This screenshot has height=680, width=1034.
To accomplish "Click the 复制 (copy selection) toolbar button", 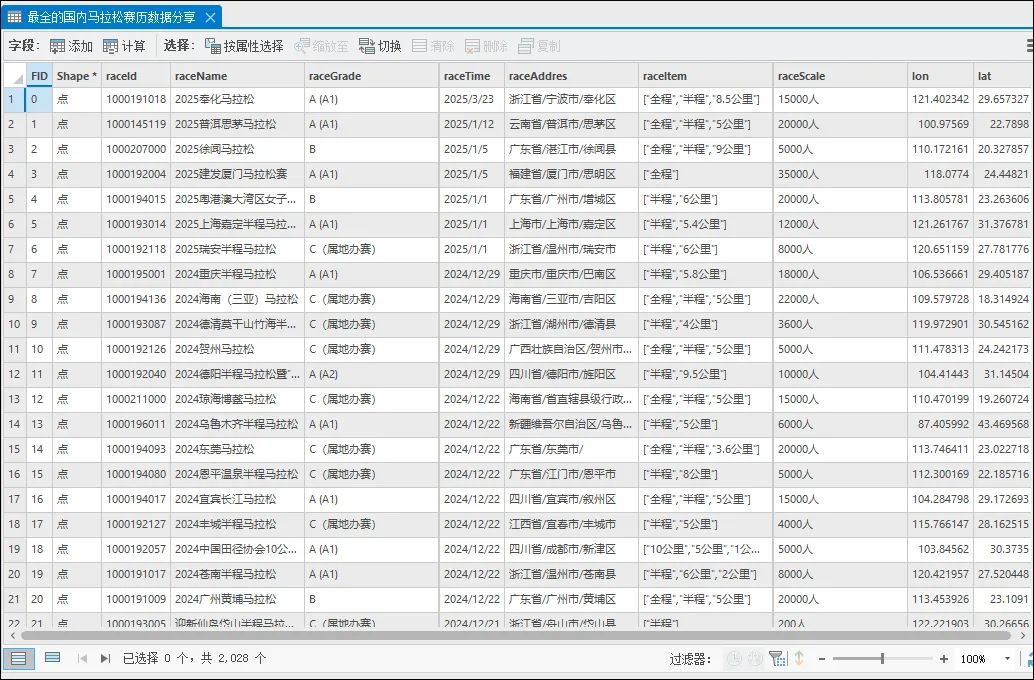I will coord(539,46).
